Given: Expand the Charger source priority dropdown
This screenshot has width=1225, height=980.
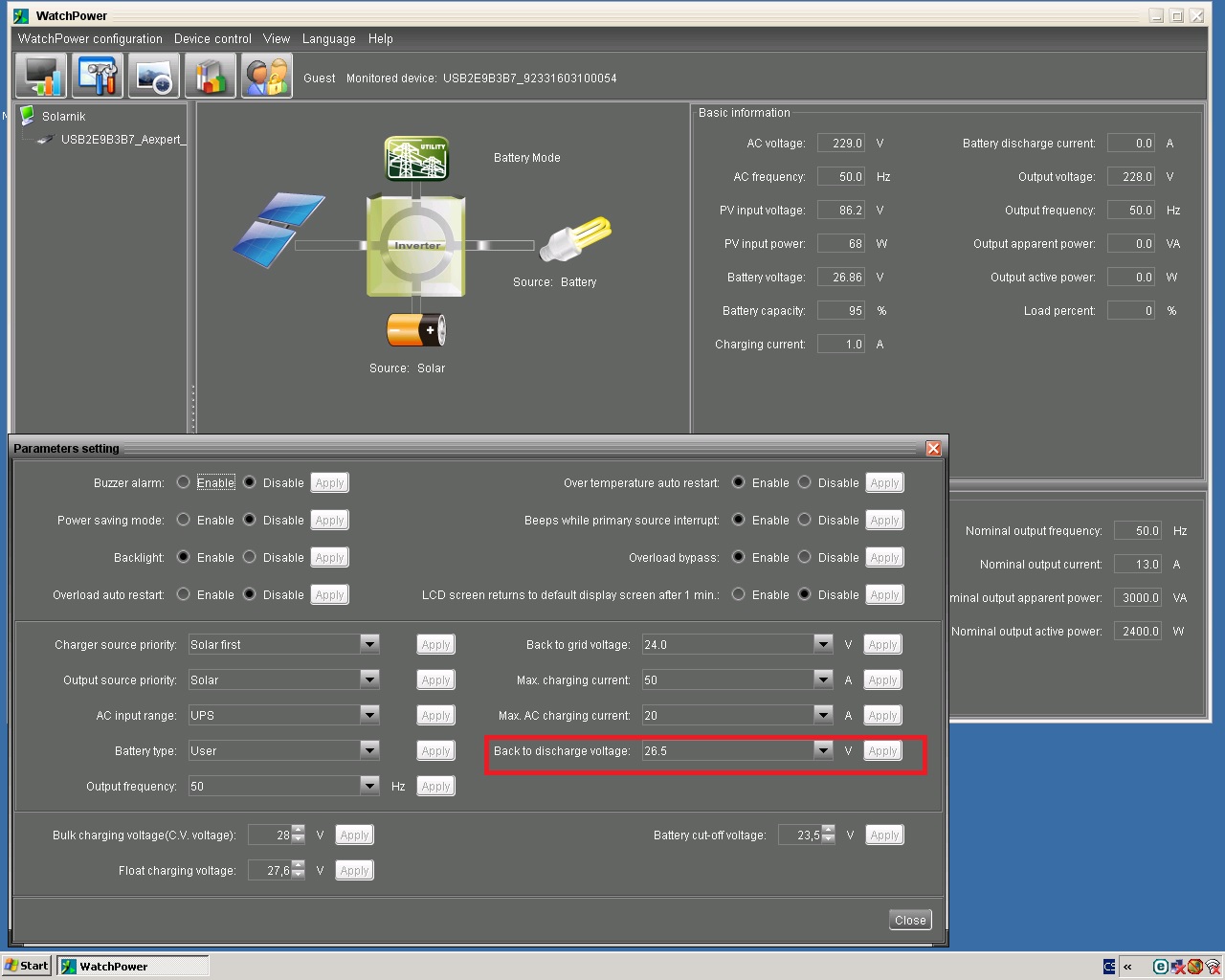Looking at the screenshot, I should pos(369,644).
